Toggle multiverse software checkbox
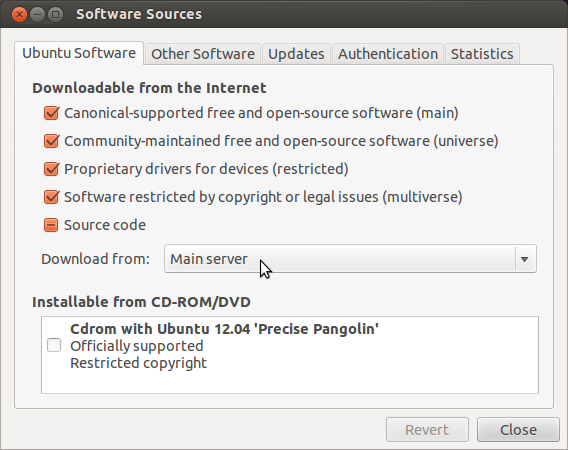This screenshot has width=568, height=450. [x=51, y=197]
